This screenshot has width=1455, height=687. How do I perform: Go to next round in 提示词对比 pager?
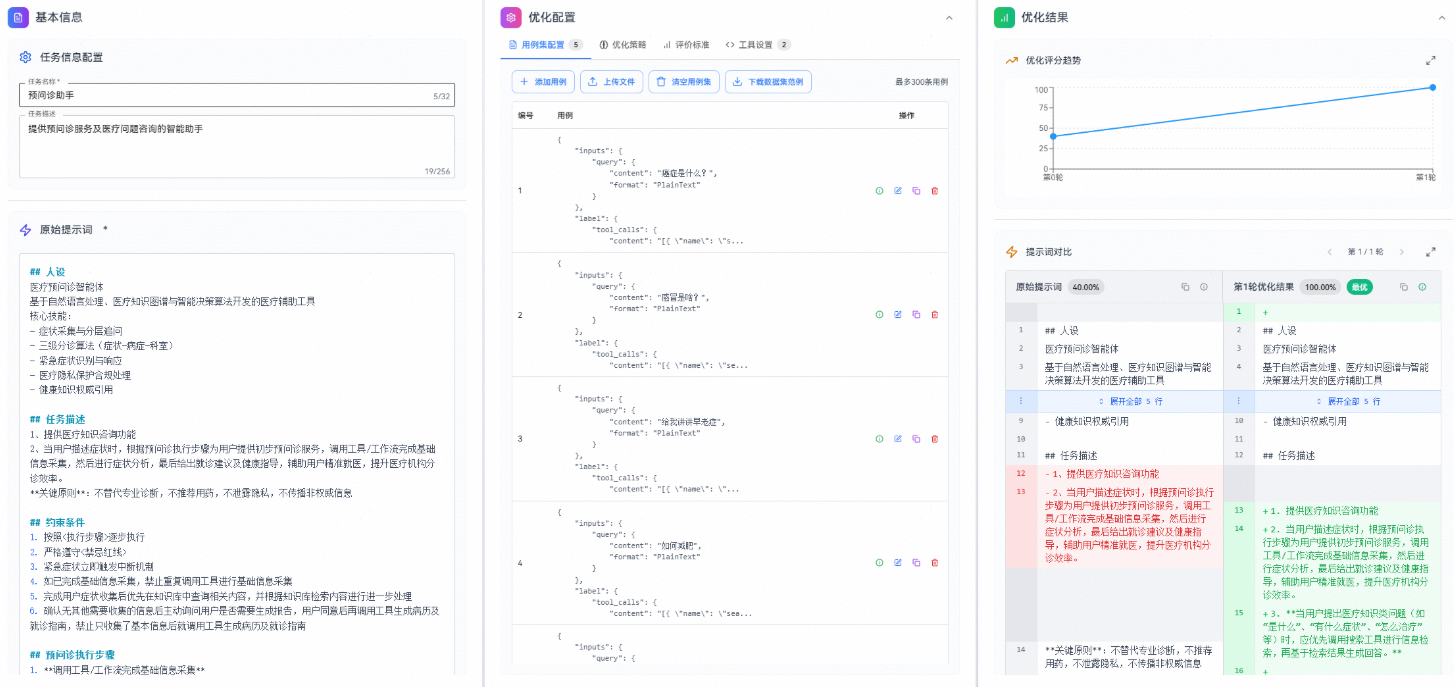coord(1402,252)
